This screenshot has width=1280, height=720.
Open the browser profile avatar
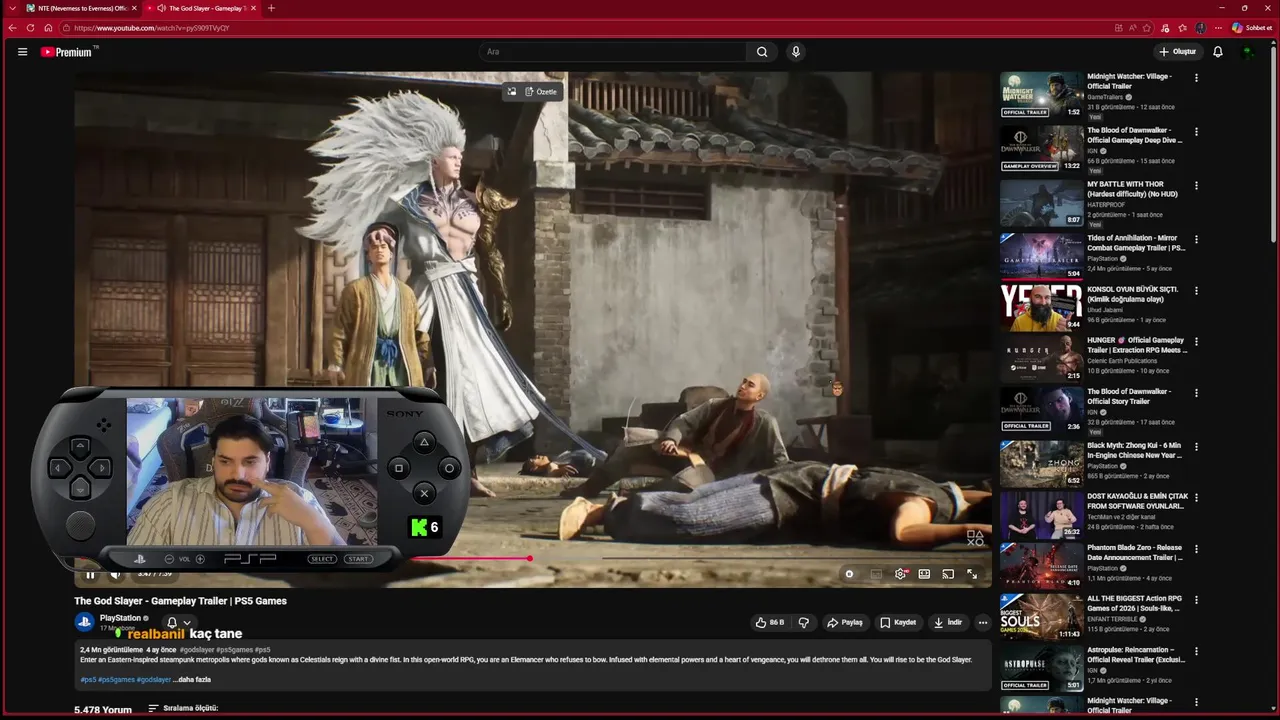(x=1201, y=28)
